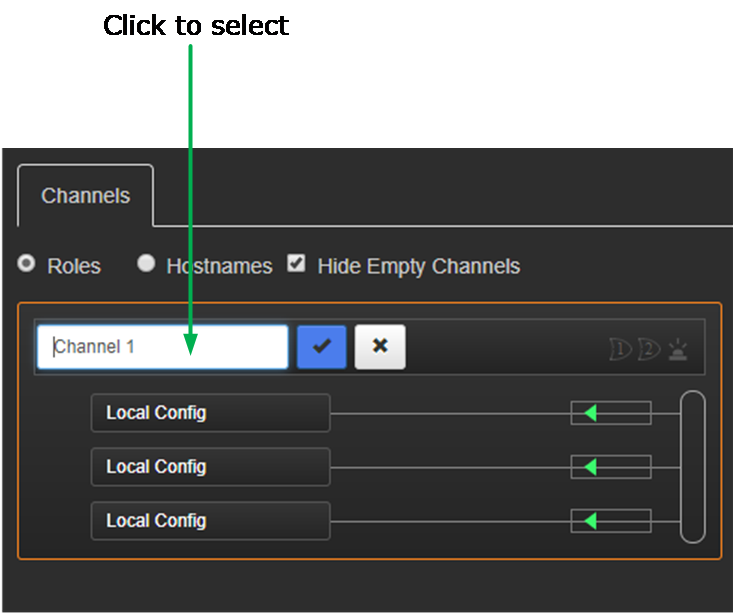Click the second Local Config button

coord(210,467)
